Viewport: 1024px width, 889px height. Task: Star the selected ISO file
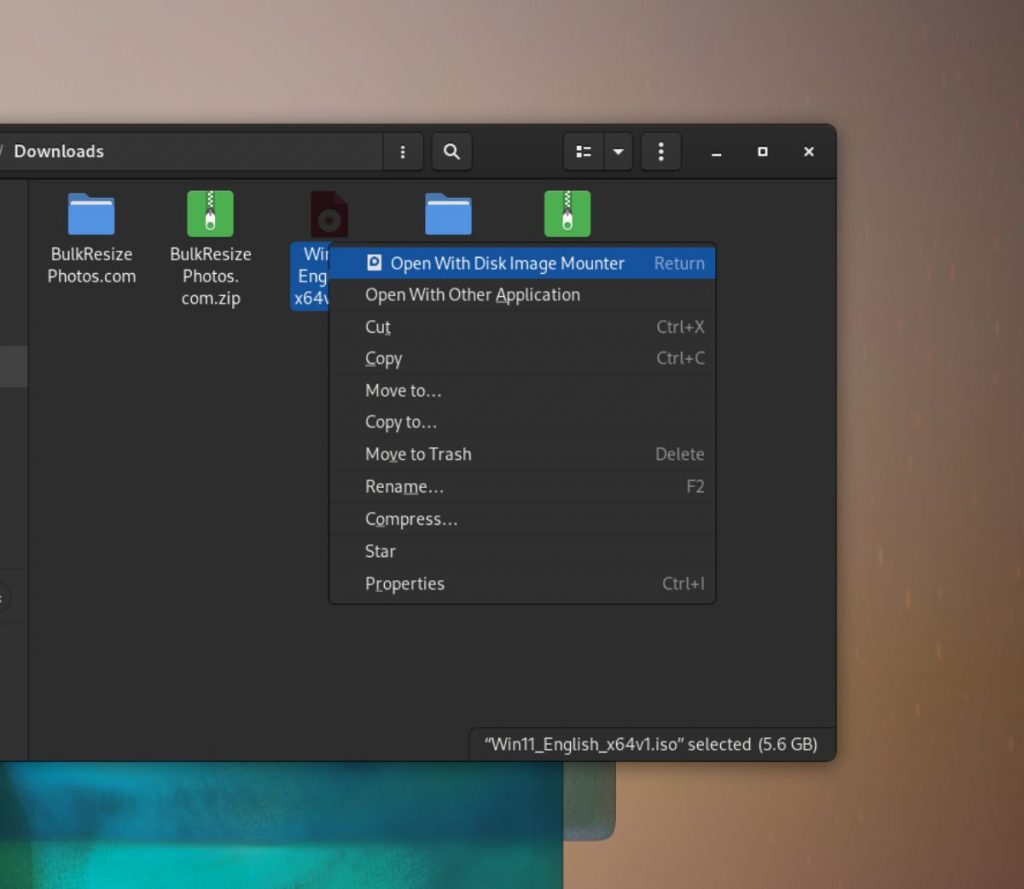pos(380,551)
